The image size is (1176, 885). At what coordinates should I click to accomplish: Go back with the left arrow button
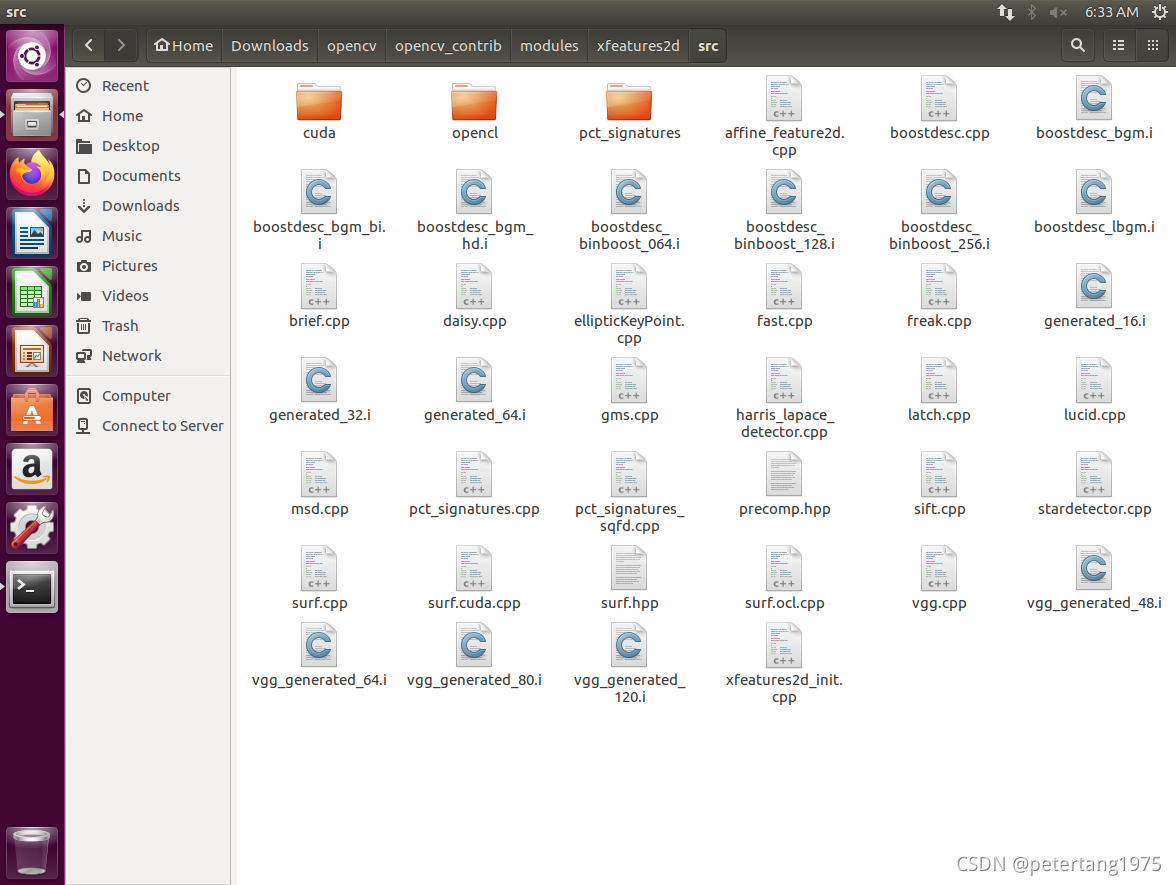coord(89,46)
